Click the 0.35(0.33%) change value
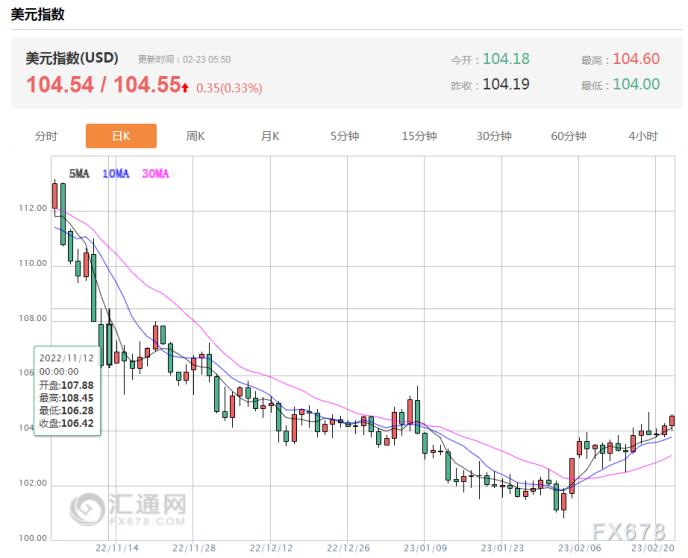The image size is (688, 558). pyautogui.click(x=229, y=88)
